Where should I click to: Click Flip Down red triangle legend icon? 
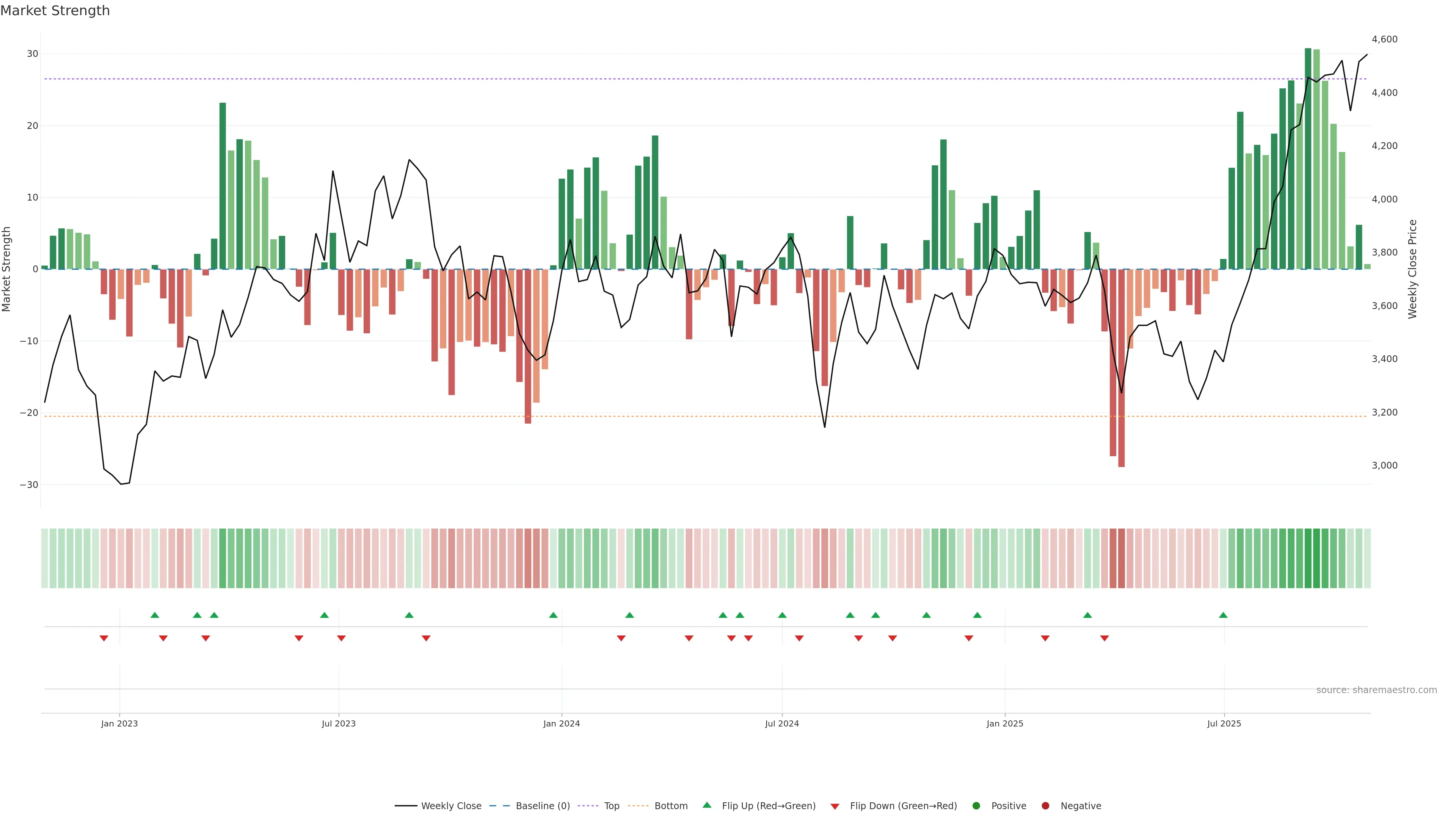pos(835,806)
